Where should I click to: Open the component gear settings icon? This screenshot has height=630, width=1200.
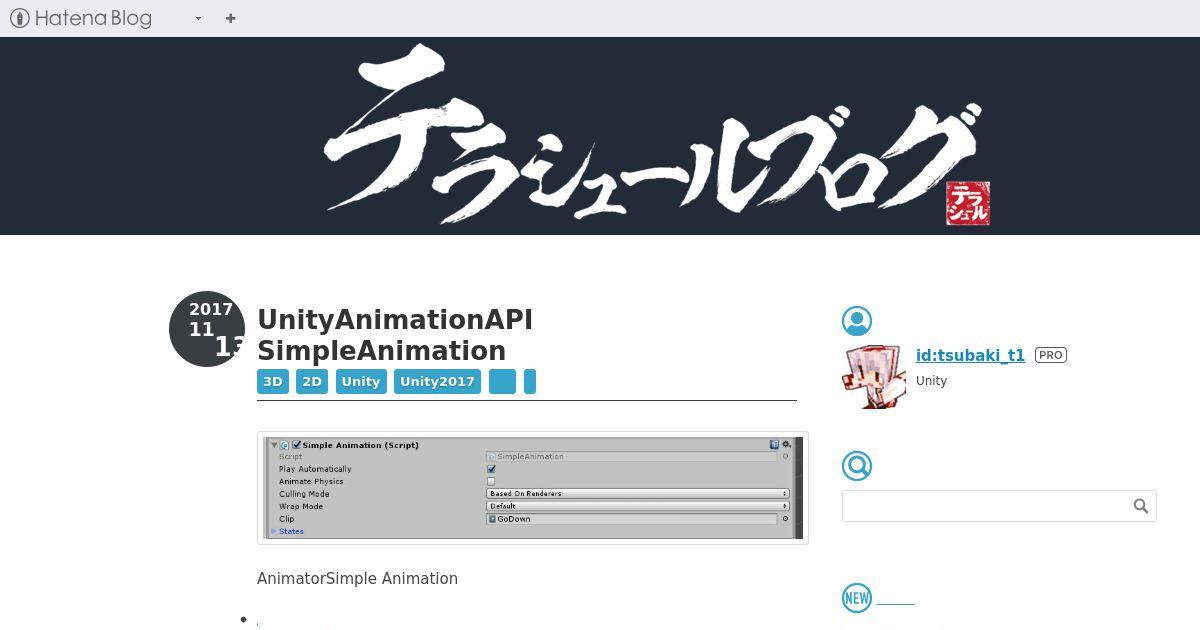tap(787, 445)
